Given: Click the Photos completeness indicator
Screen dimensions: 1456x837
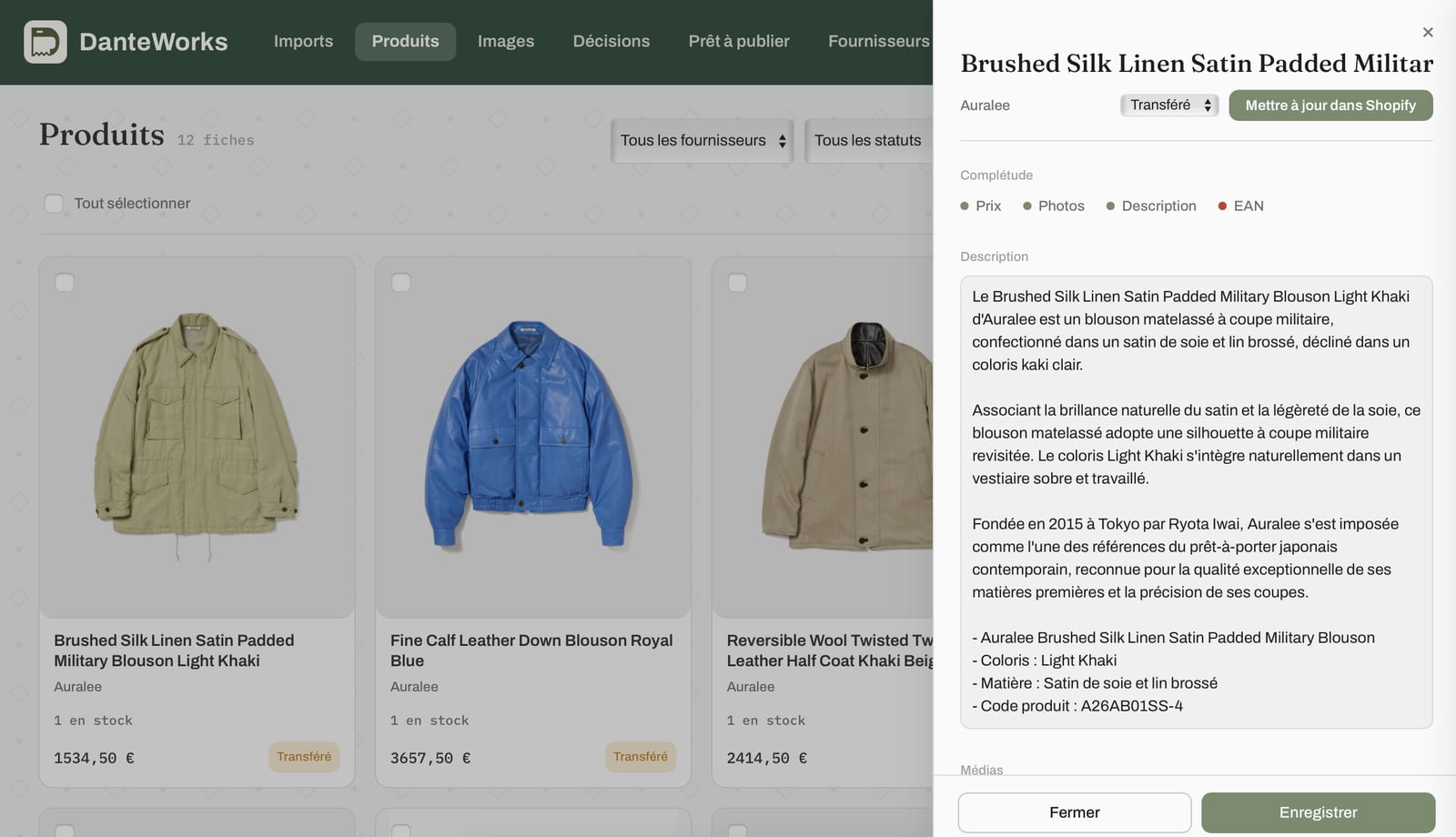Looking at the screenshot, I should (1054, 207).
